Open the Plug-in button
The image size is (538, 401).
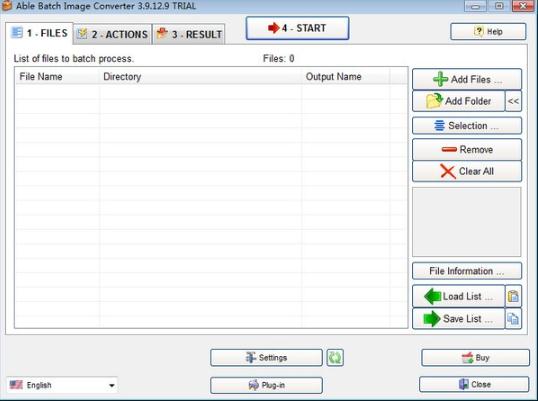tap(266, 385)
